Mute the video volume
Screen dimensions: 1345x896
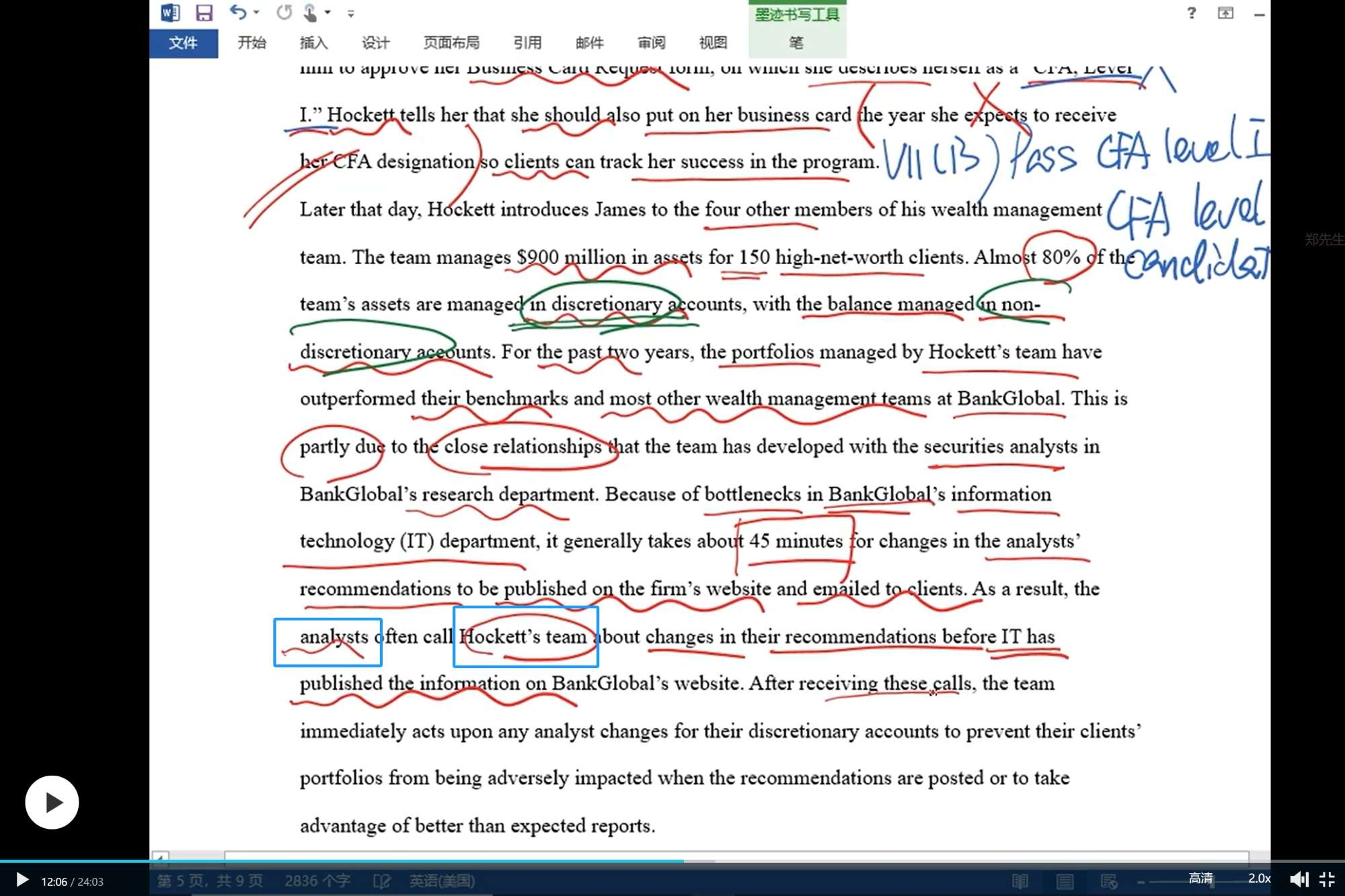[1299, 879]
